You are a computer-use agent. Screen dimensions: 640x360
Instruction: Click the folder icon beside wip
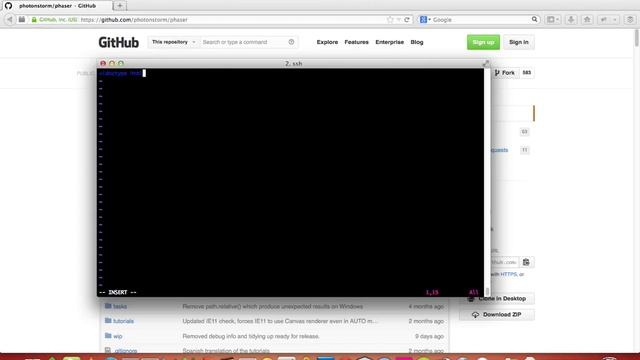[108, 336]
